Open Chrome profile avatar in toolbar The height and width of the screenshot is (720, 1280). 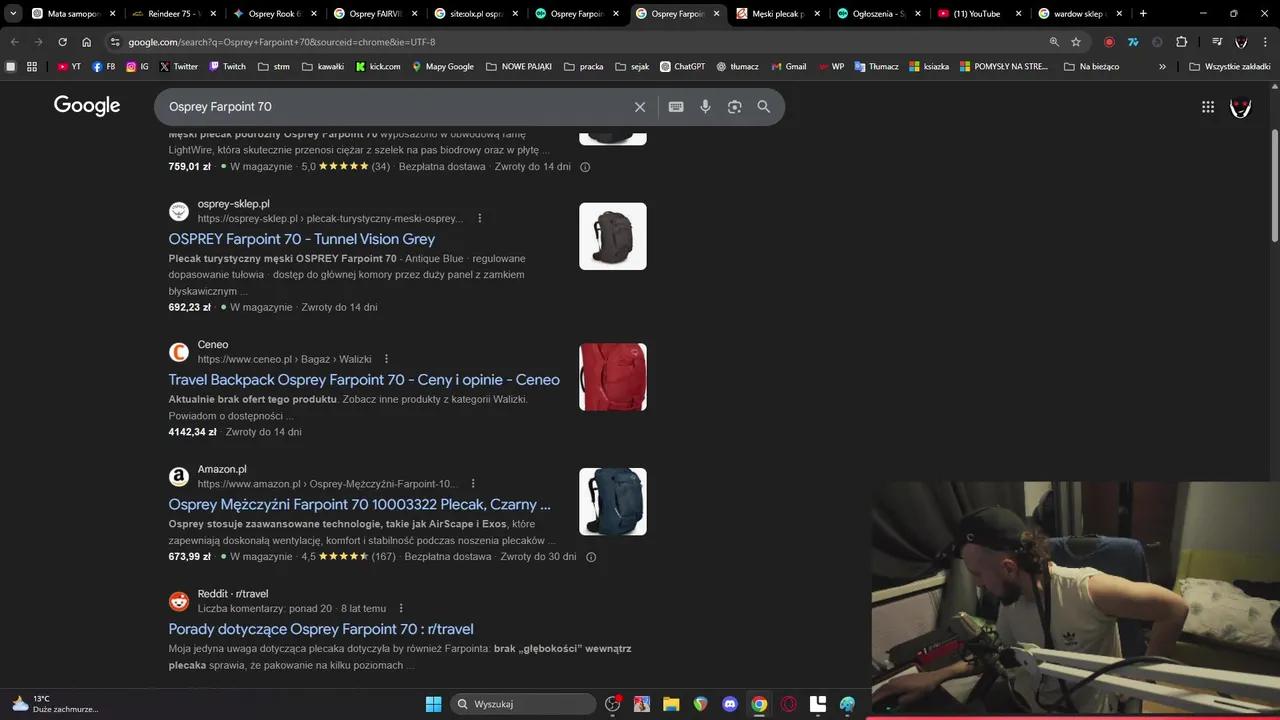(1242, 42)
